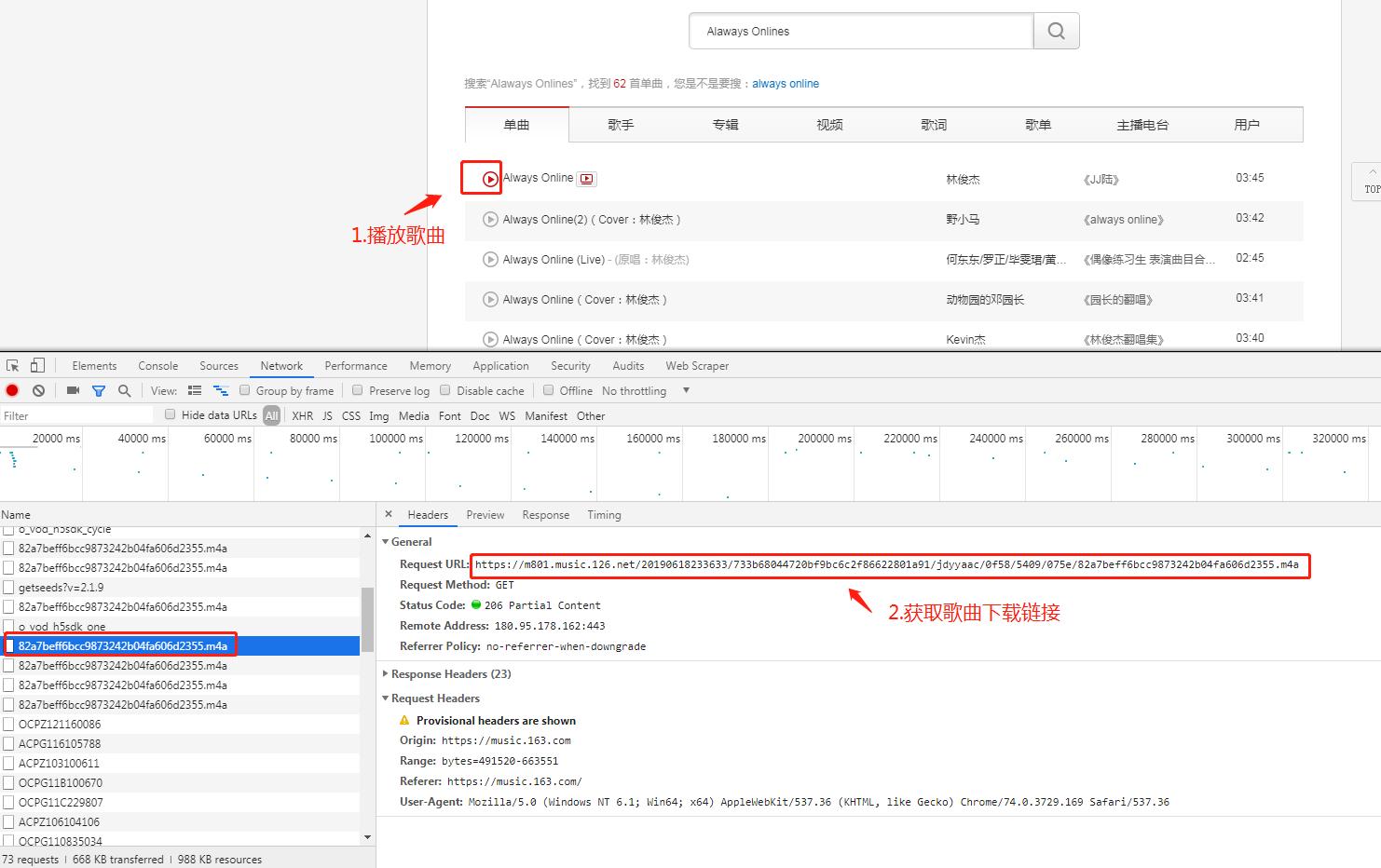Screen dimensions: 1381x868
Task: Open the Preview tab of request details
Action: point(485,515)
